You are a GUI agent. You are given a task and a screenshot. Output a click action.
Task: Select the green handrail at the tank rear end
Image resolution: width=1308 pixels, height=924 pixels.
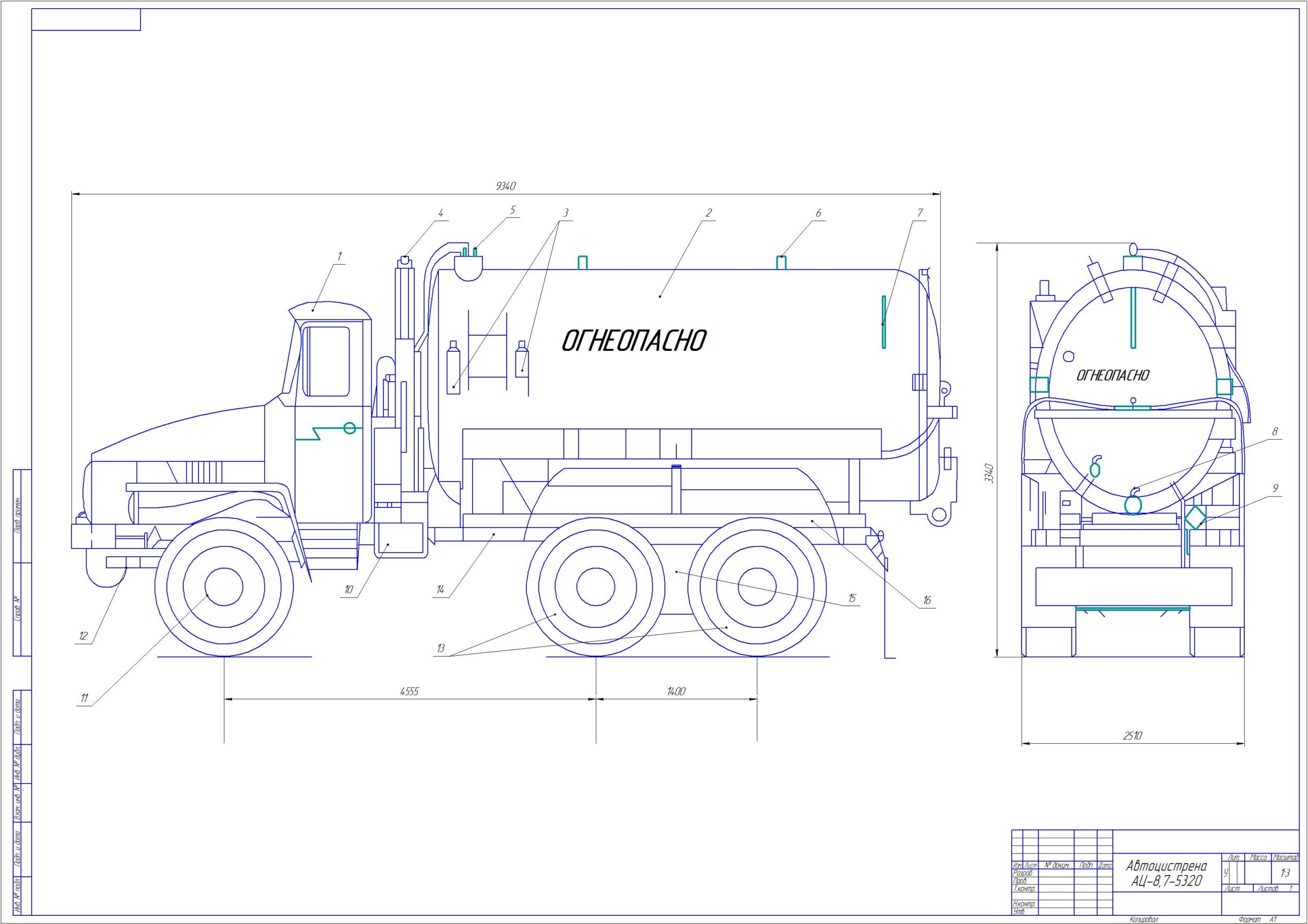point(883,322)
